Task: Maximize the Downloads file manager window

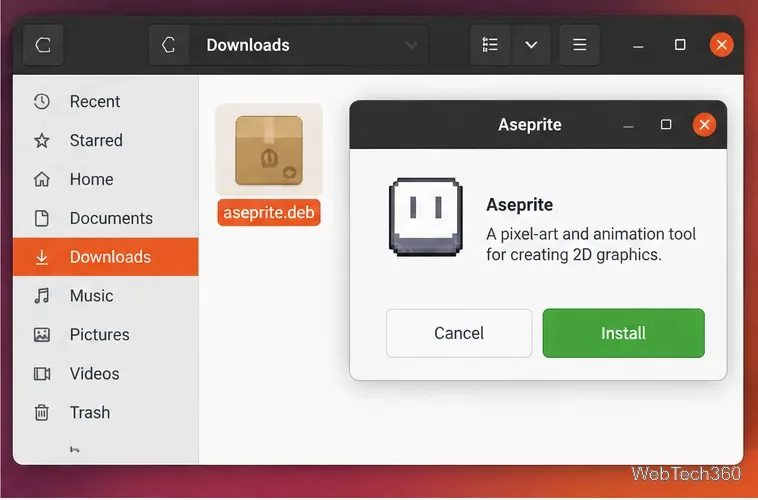Action: point(680,45)
